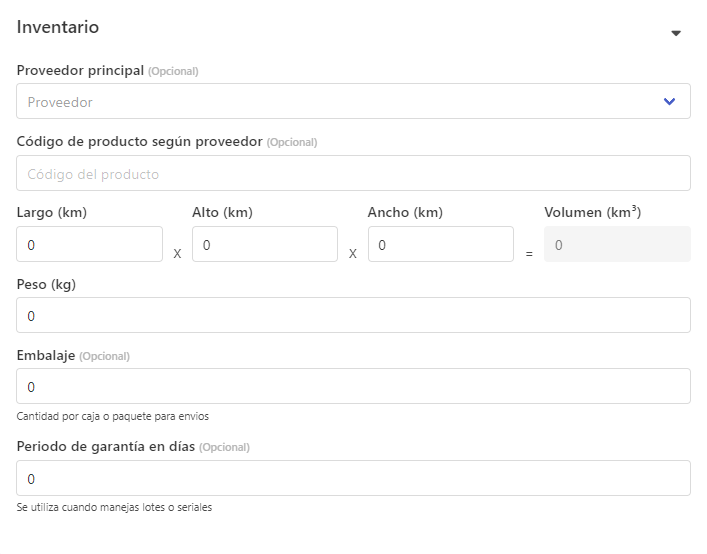707x554 pixels.
Task: Click the Proveedor principal label
Action: point(81,70)
